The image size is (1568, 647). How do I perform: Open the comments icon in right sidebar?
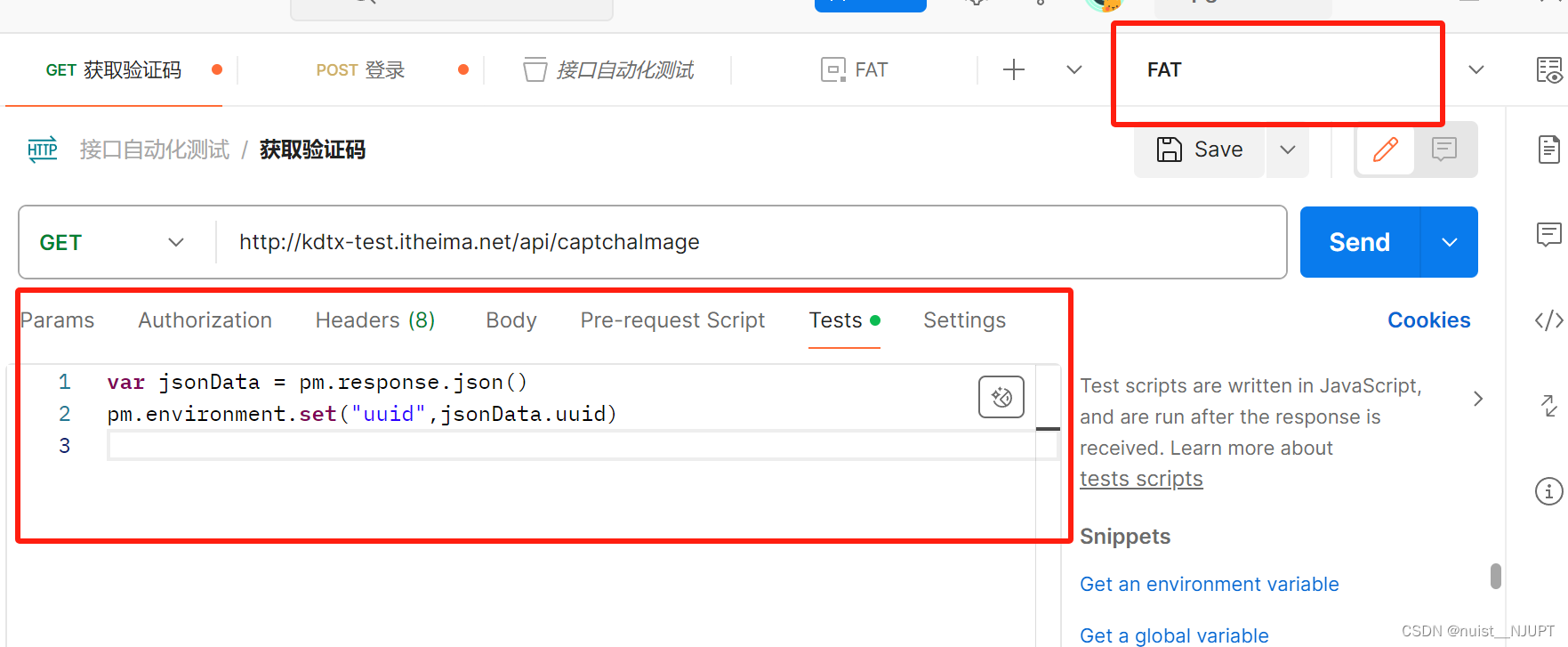(x=1548, y=234)
